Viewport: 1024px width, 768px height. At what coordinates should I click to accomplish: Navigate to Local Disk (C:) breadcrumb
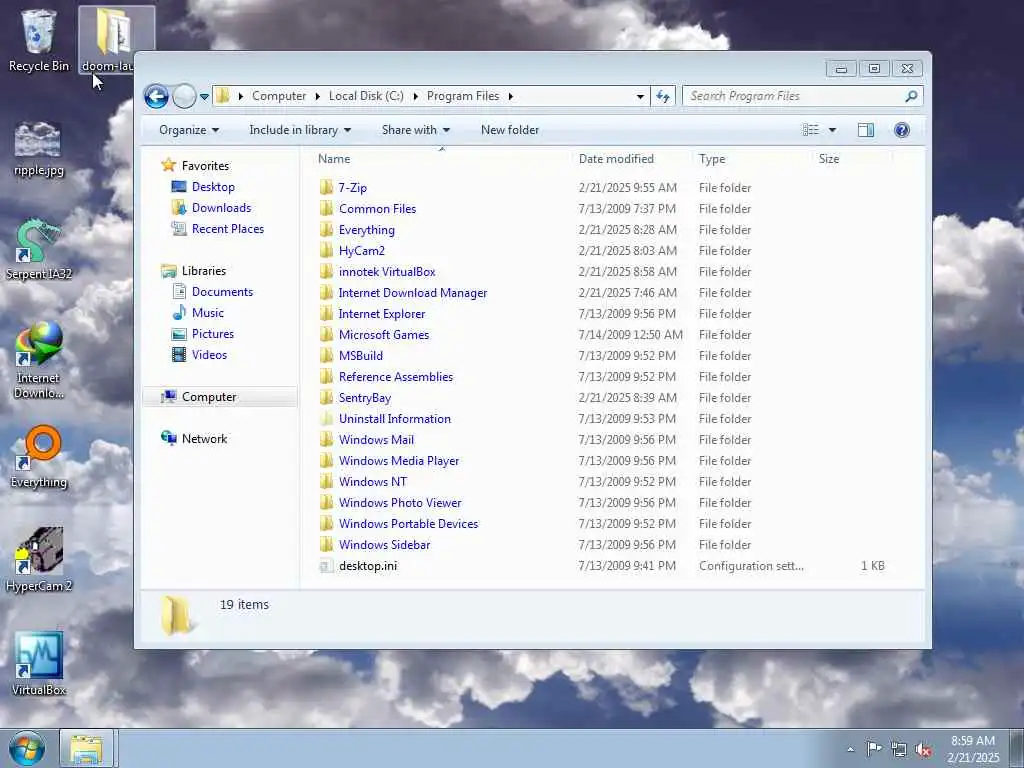(x=366, y=96)
